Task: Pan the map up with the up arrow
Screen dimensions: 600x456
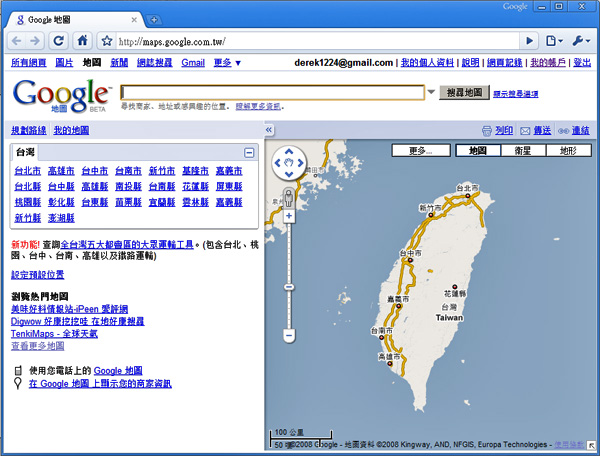Action: [289, 152]
